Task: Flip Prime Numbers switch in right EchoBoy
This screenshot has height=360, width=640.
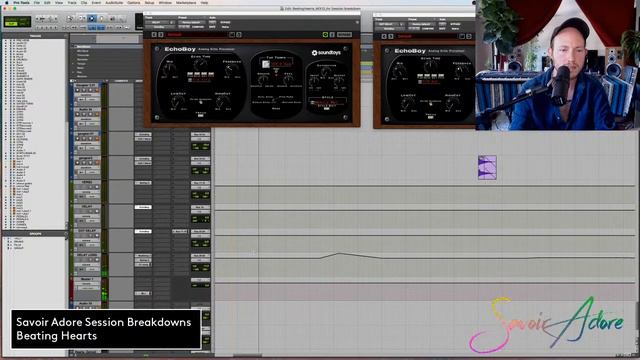Action: point(430,104)
